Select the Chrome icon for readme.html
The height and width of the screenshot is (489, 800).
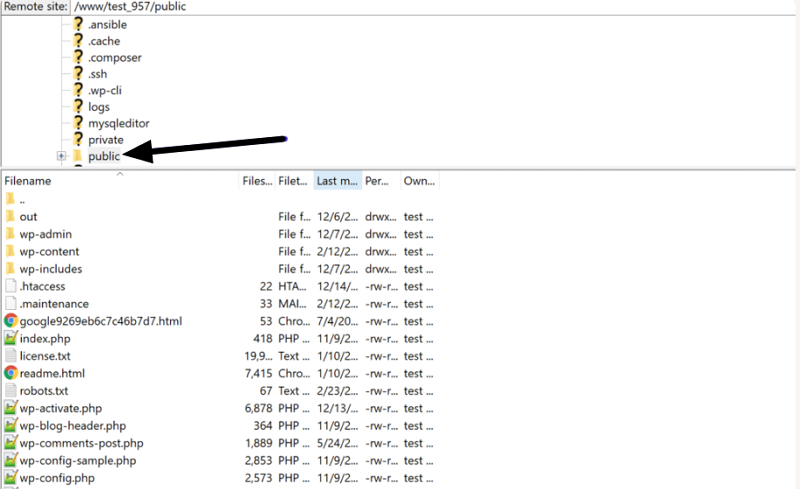click(11, 373)
